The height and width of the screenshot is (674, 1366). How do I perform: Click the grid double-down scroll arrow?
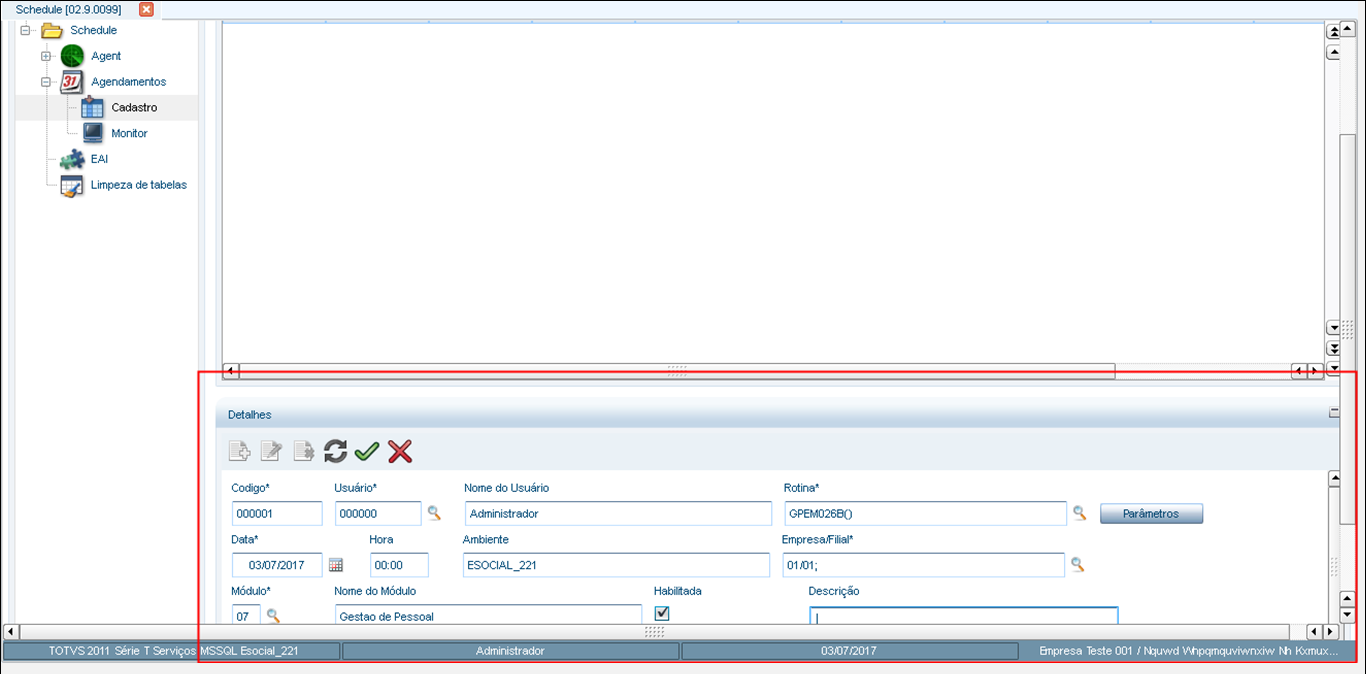point(1333,348)
